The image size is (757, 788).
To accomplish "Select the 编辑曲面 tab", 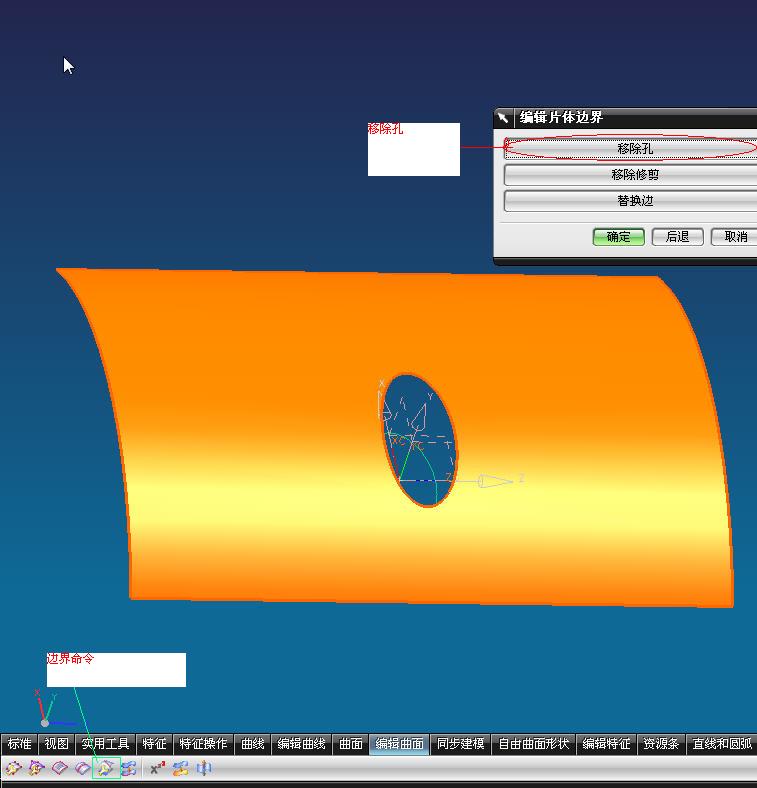I will pyautogui.click(x=399, y=744).
